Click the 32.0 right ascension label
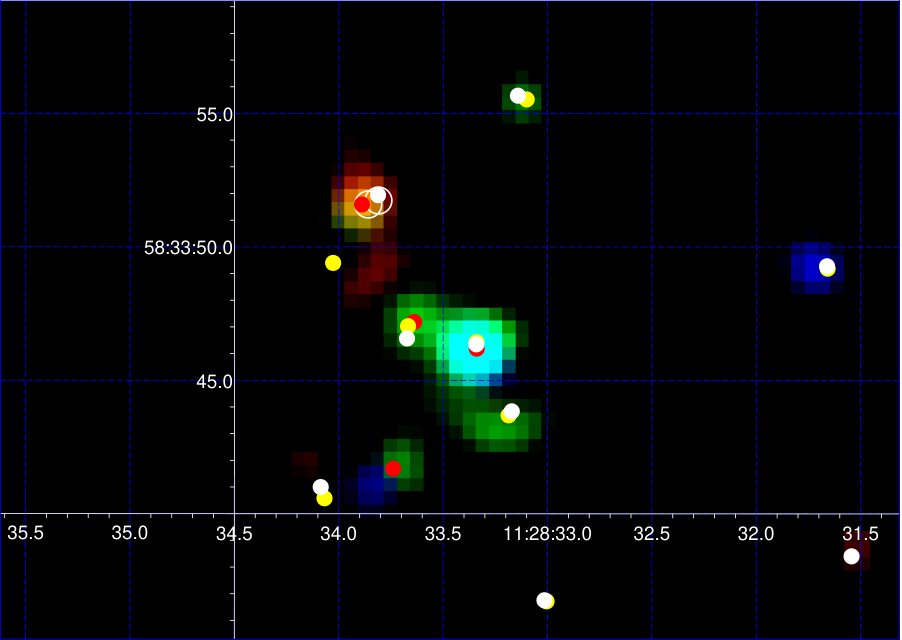Screen dimensions: 902x640 click(x=756, y=535)
